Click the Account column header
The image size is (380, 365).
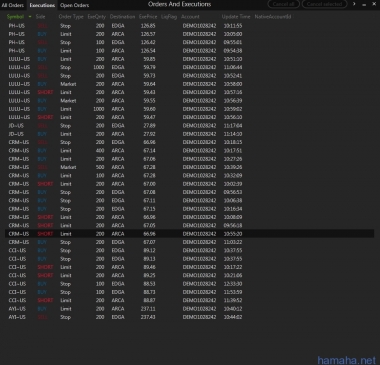pos(190,17)
